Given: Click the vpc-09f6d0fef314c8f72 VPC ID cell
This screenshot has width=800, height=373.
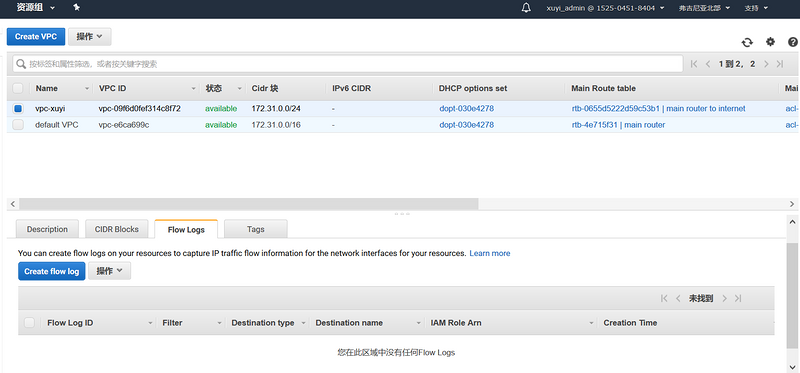Looking at the screenshot, I should click(x=140, y=109).
